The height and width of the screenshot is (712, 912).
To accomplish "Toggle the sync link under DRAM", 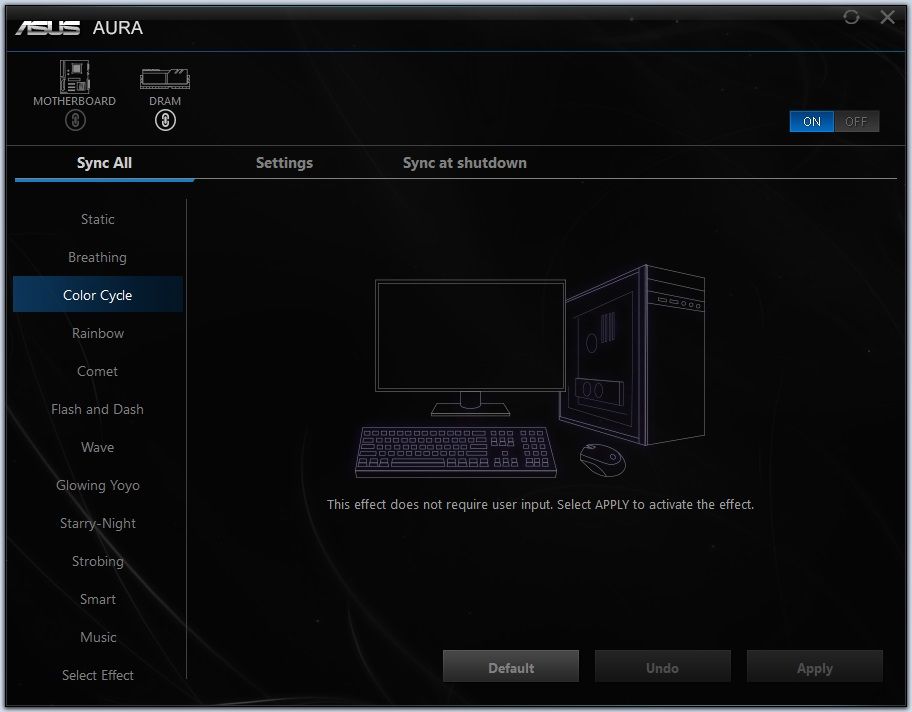I will [x=165, y=120].
